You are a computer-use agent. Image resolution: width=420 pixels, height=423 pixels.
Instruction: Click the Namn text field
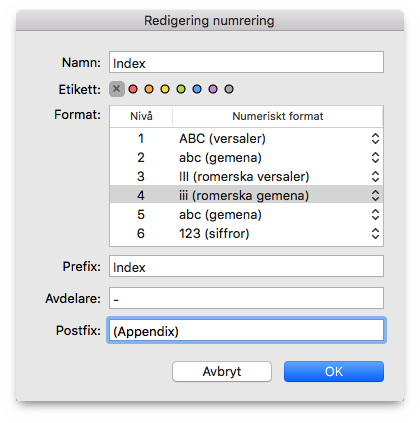[x=246, y=62]
